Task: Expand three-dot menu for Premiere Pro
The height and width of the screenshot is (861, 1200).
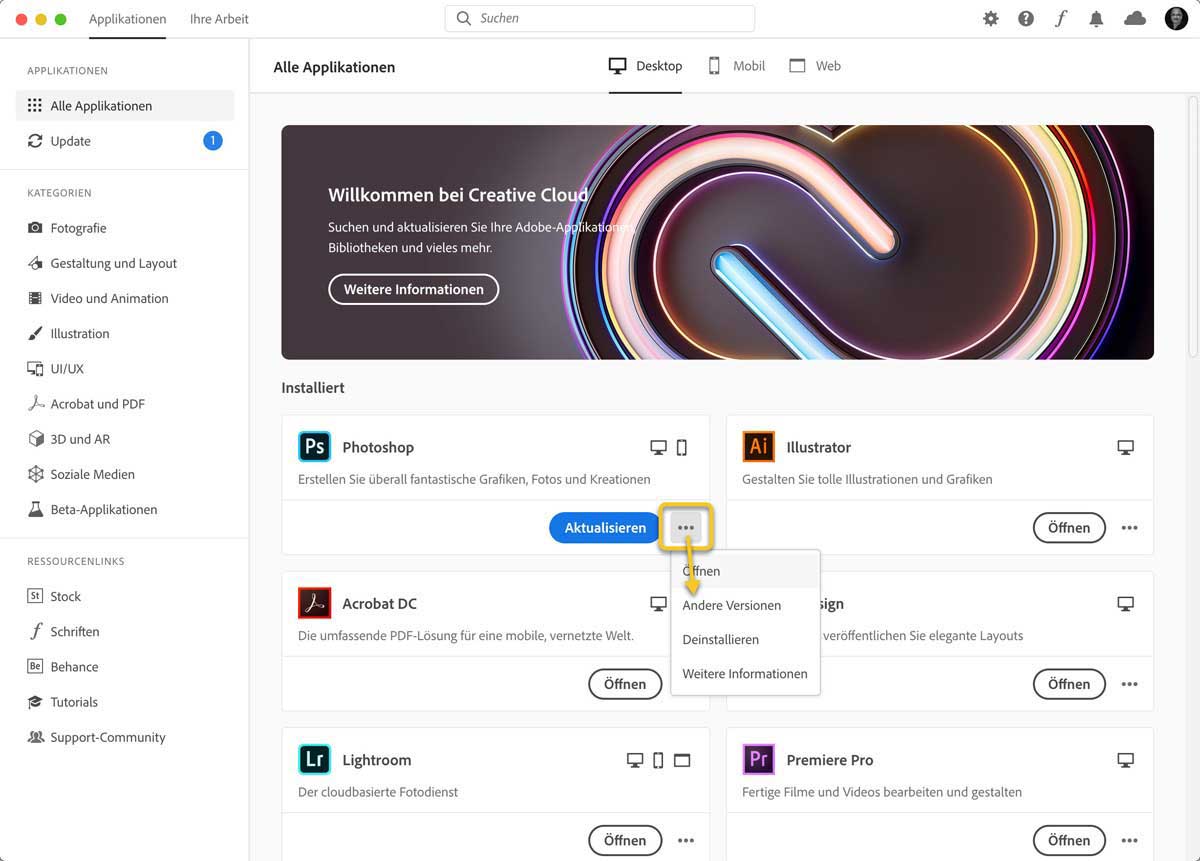Action: coord(1130,841)
